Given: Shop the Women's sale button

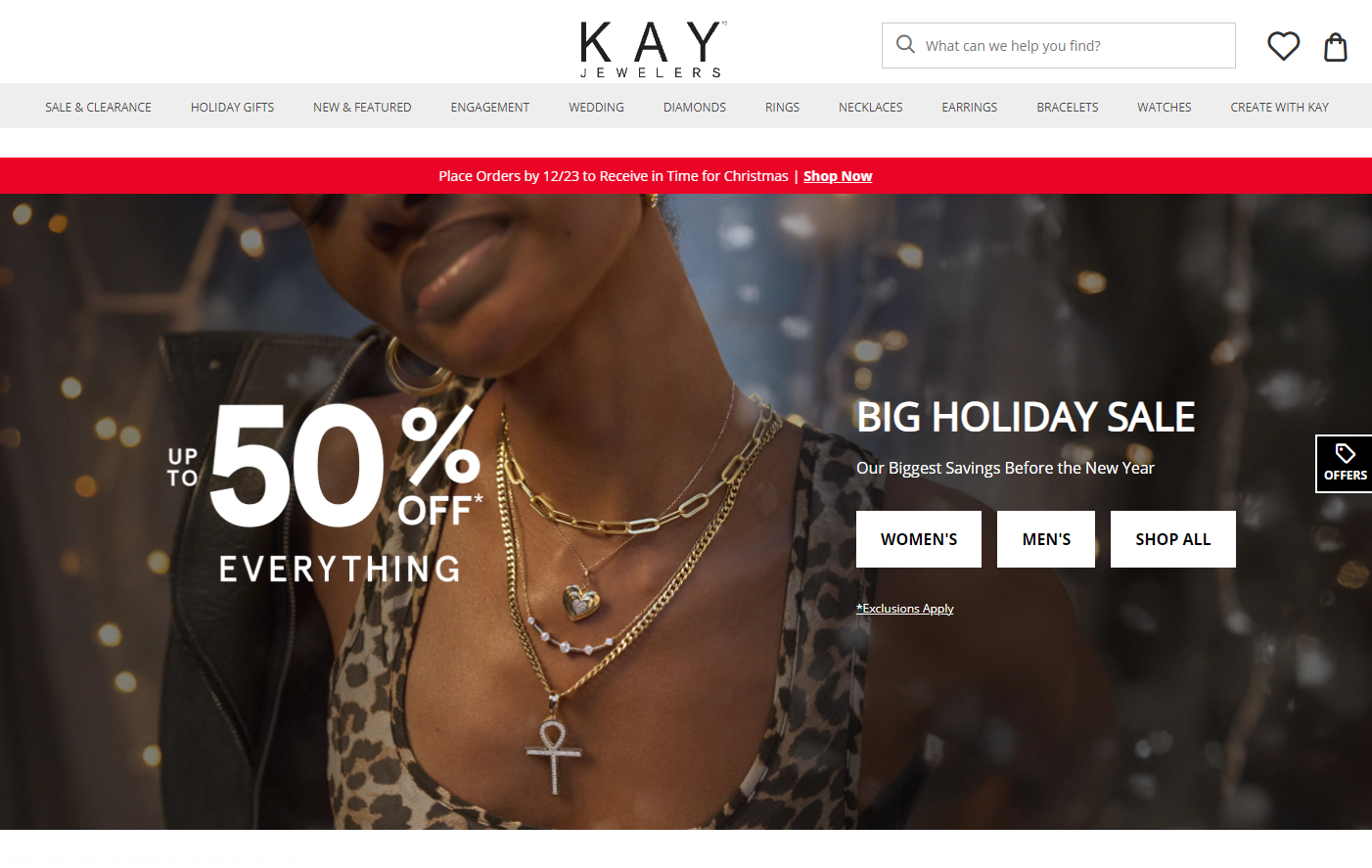Looking at the screenshot, I should tap(919, 539).
